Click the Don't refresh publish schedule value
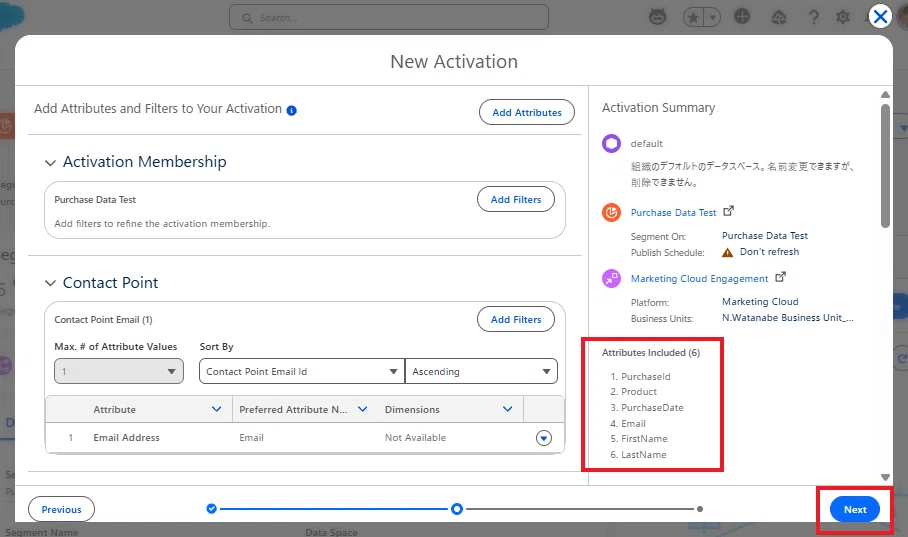This screenshot has width=908, height=537. (x=769, y=252)
